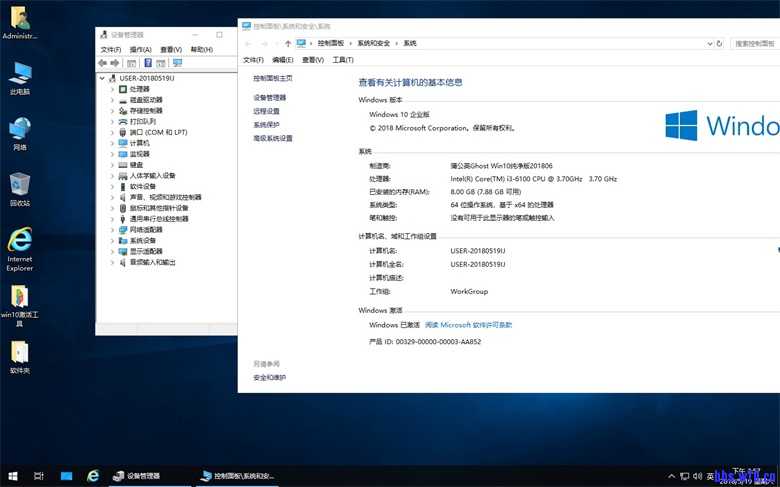Click the back arrow in Device Manager toolbar
780x487 pixels.
click(103, 62)
